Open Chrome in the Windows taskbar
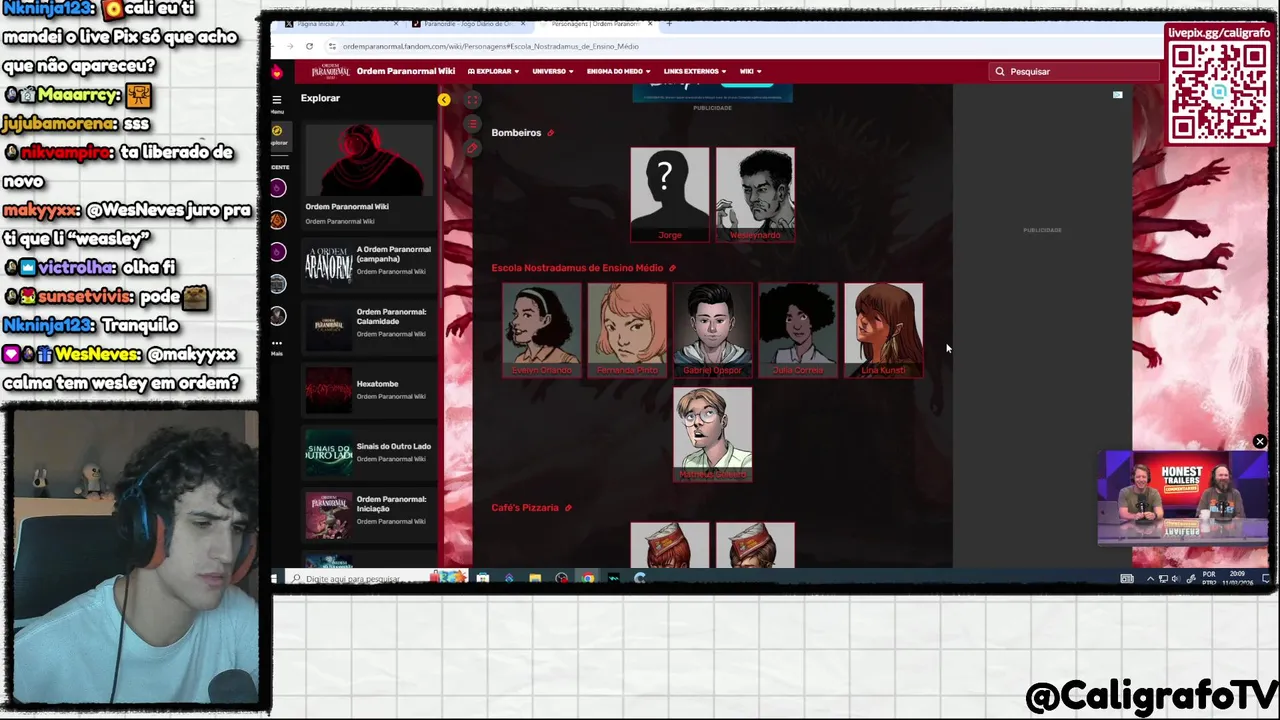Screen dimensions: 1280x720 [x=587, y=578]
